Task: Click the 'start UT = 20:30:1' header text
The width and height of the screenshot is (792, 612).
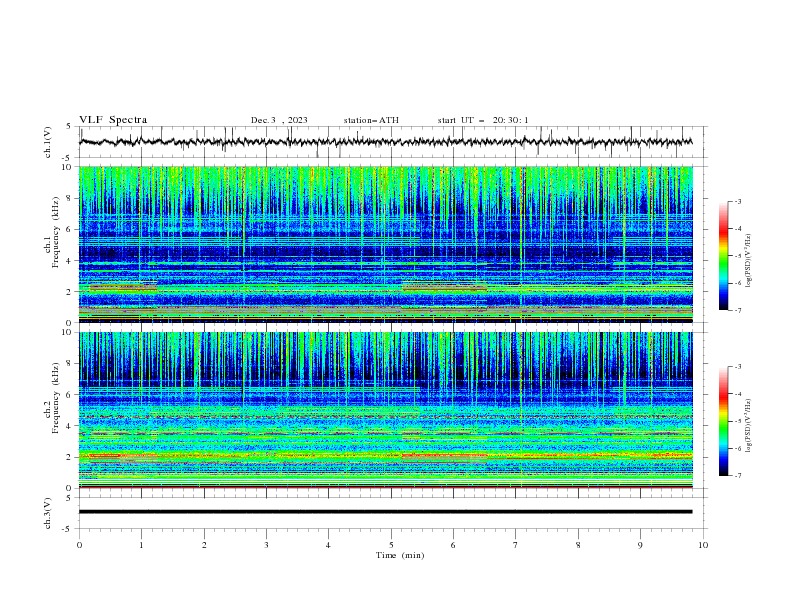Action: point(483,120)
